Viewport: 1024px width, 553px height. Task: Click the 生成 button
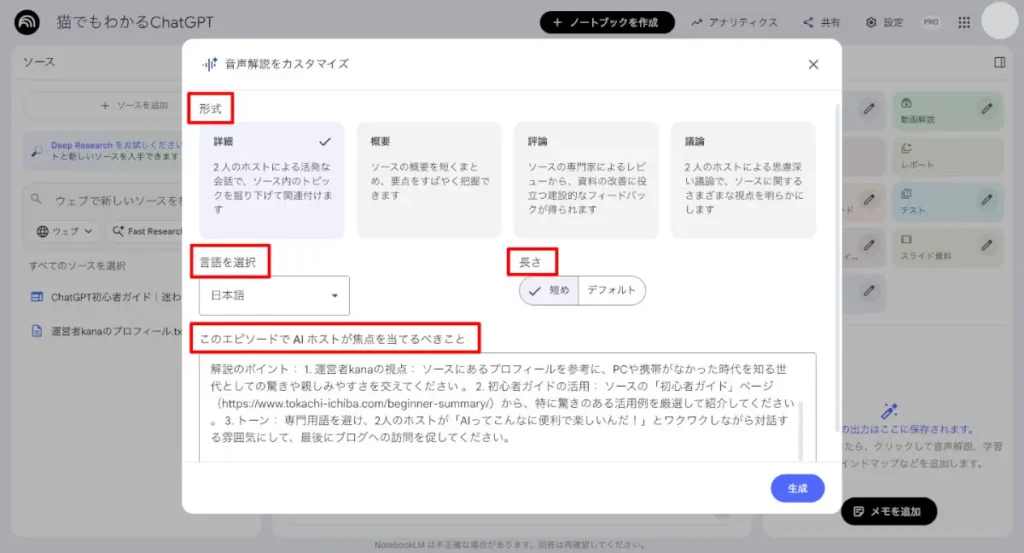[x=797, y=488]
